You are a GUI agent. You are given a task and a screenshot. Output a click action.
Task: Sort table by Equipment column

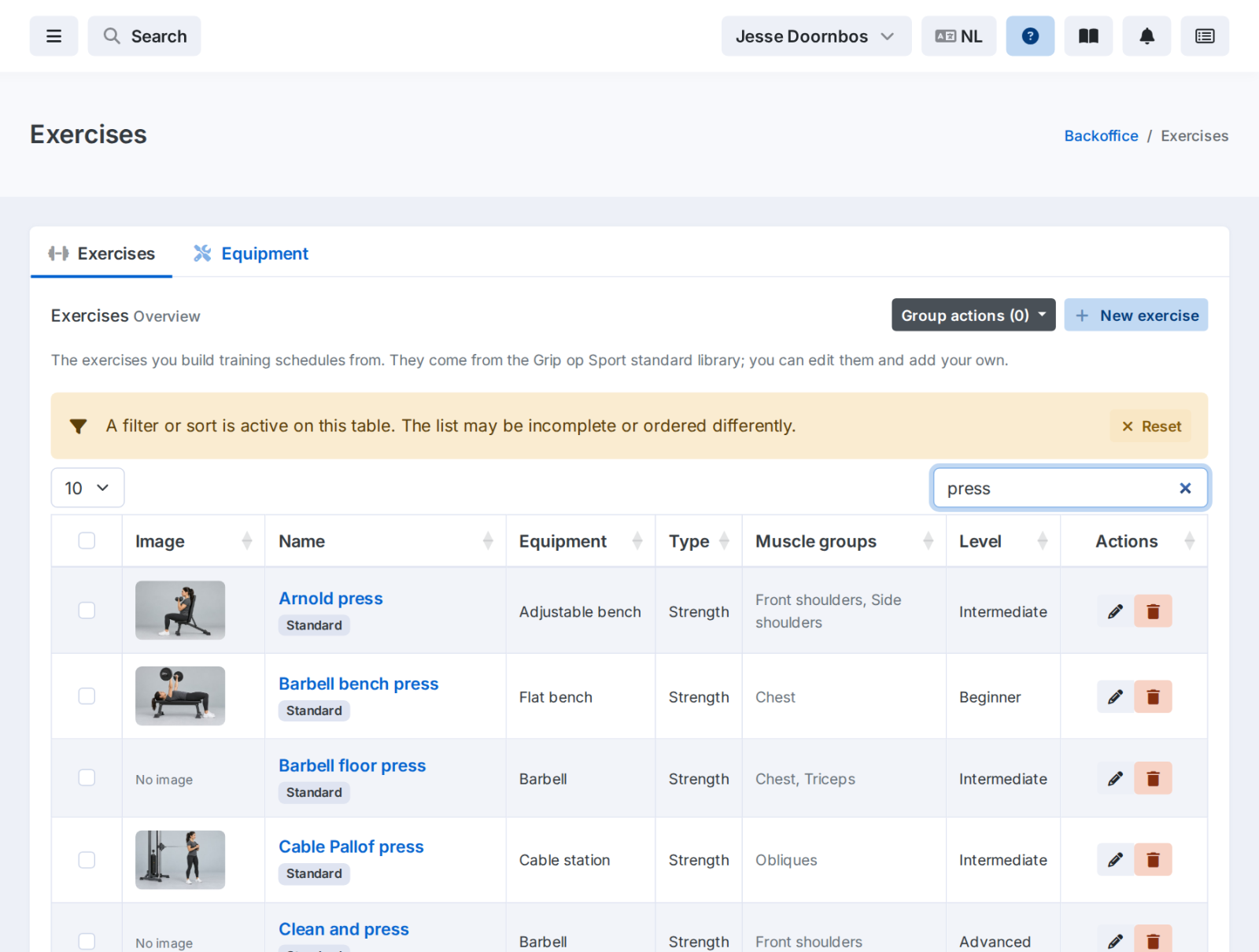click(580, 541)
